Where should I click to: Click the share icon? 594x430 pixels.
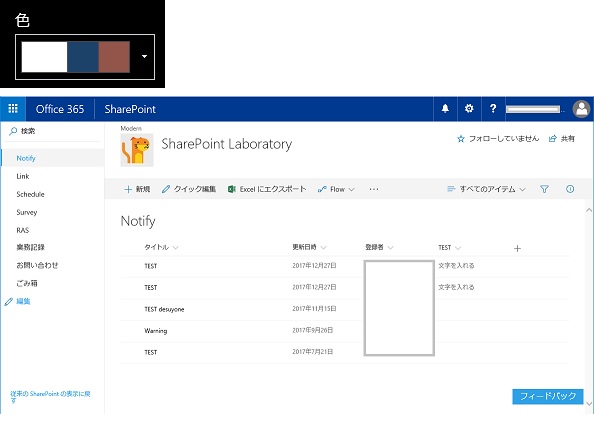552,139
